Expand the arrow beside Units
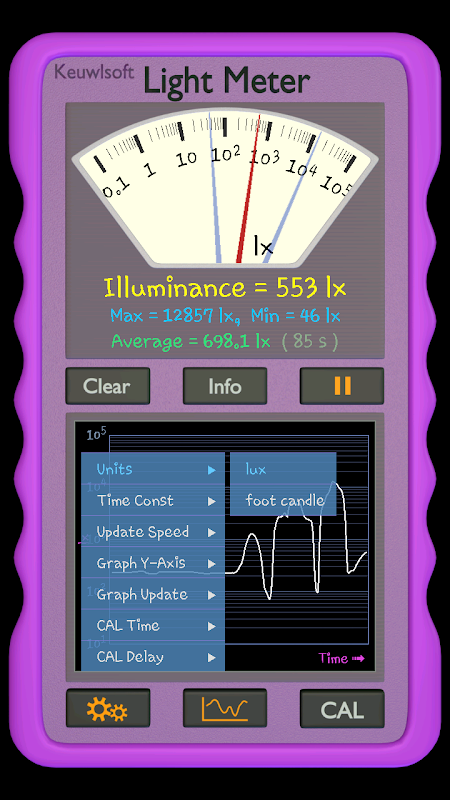Screen dimensions: 450x800 (211, 470)
